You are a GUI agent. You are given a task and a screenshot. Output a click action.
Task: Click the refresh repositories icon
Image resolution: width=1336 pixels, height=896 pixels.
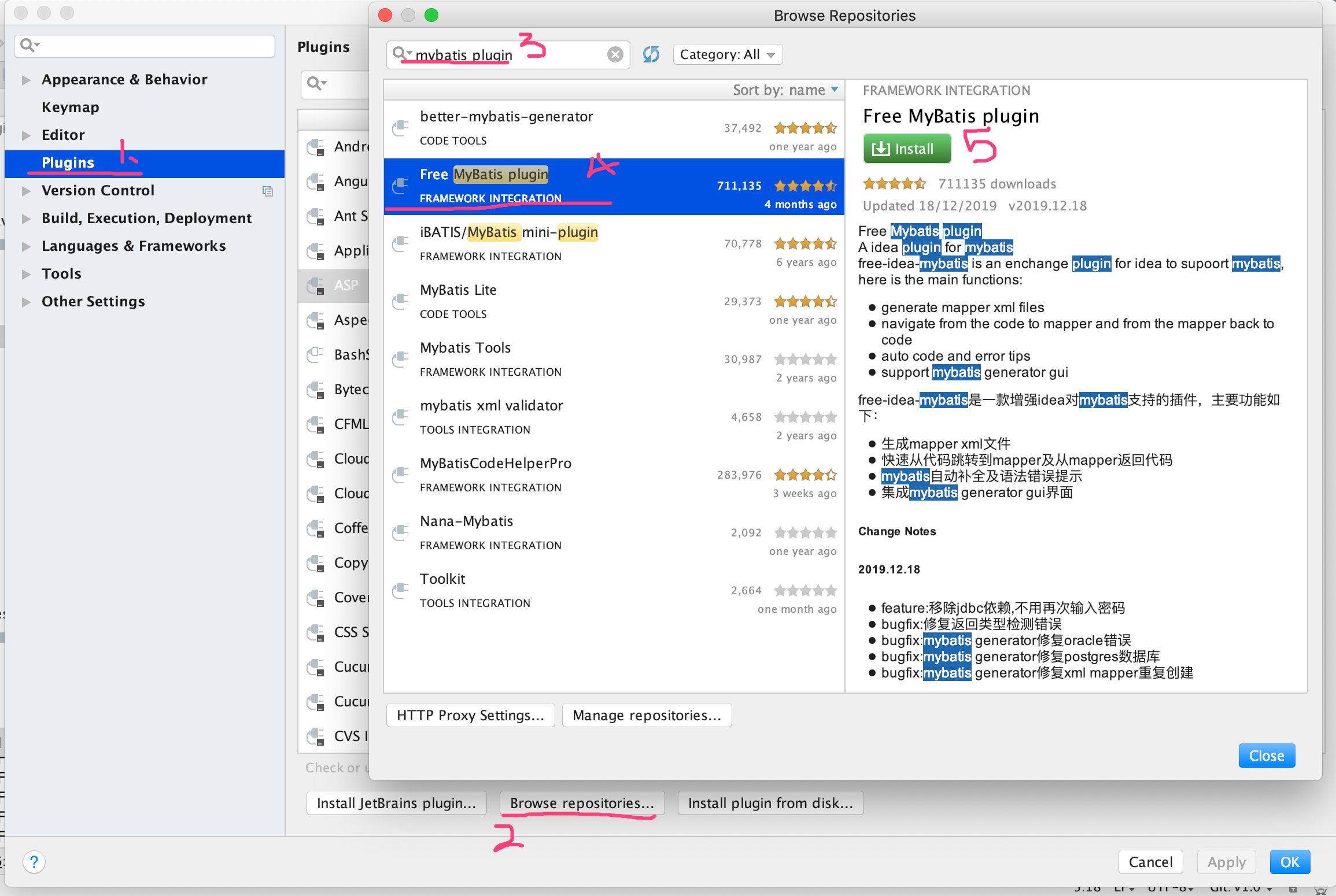click(651, 54)
